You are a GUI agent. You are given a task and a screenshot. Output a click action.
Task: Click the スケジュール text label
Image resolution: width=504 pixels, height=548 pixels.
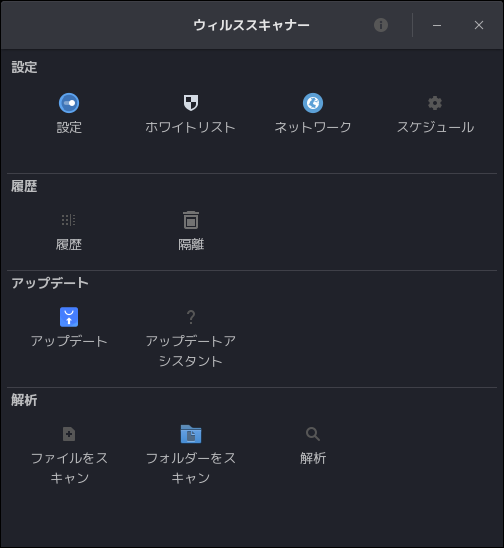[435, 127]
